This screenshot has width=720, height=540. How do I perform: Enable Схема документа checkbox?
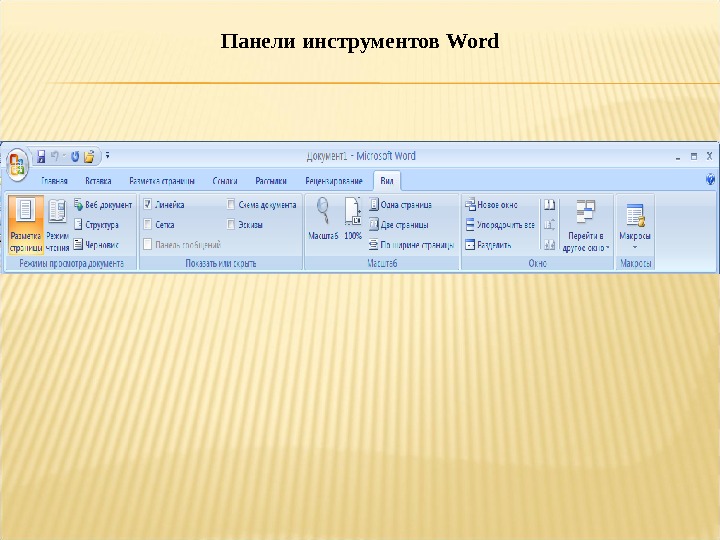[x=231, y=204]
